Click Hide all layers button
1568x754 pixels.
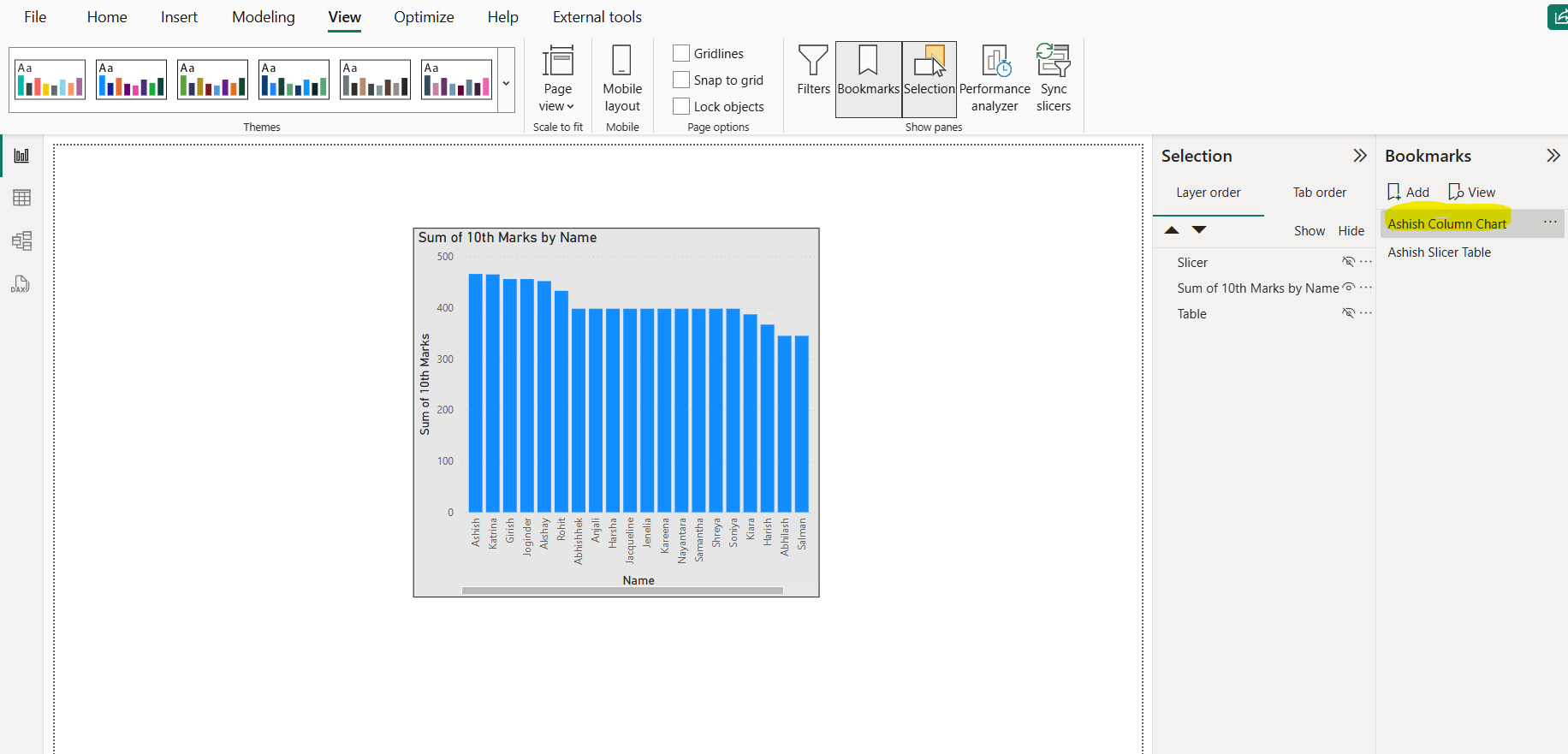[1351, 231]
